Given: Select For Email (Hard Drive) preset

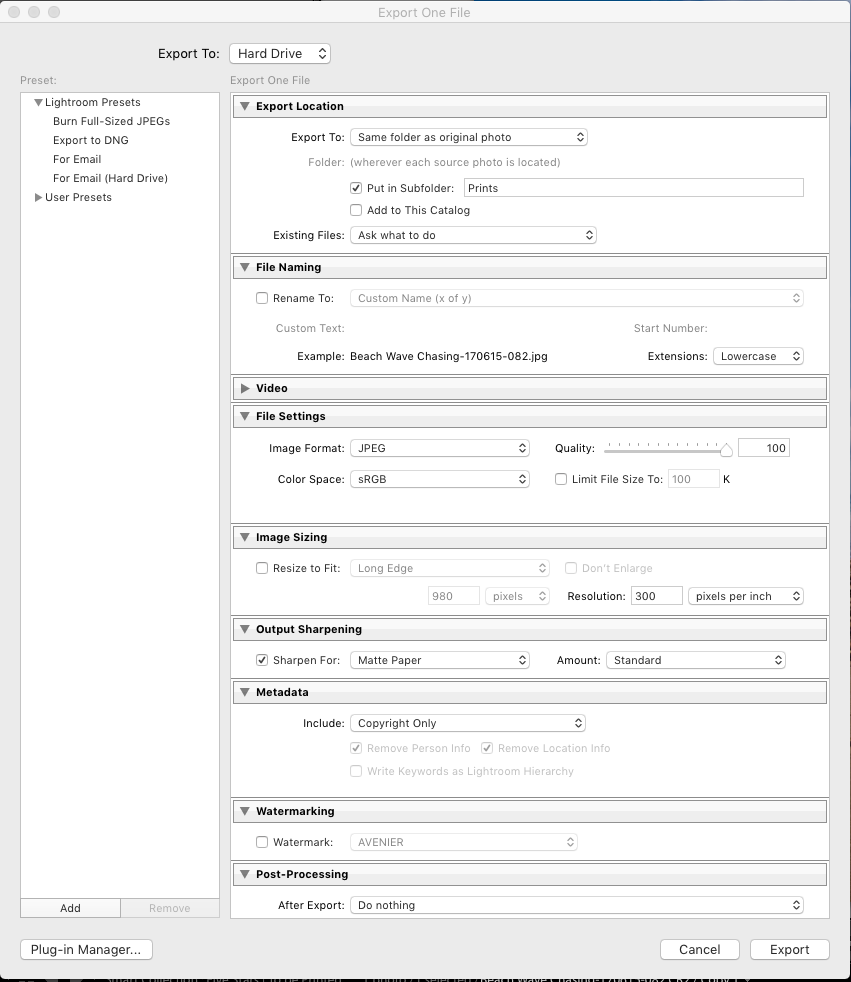Looking at the screenshot, I should (110, 178).
